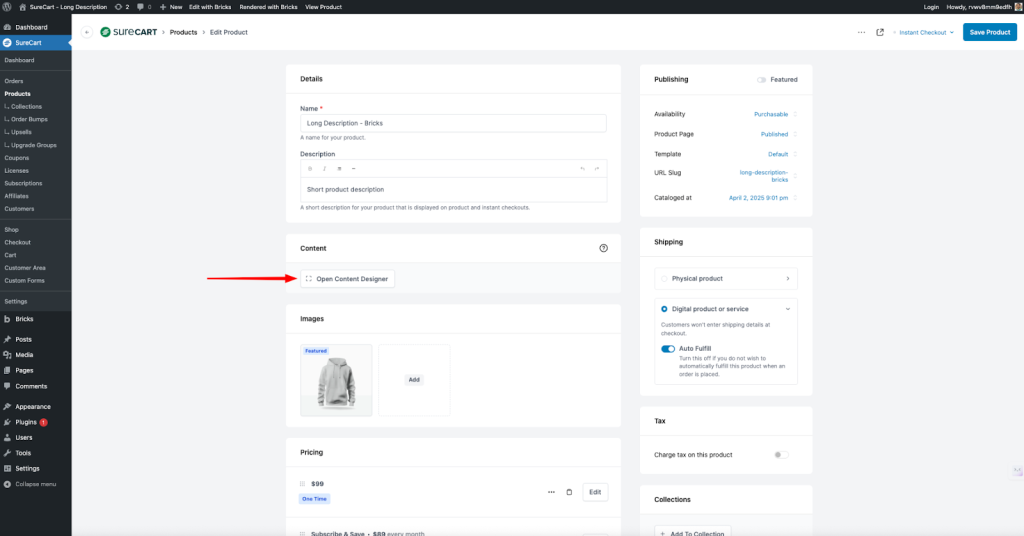1024x536 pixels.
Task: Toggle the Featured switch in Publishing
Action: pos(762,79)
